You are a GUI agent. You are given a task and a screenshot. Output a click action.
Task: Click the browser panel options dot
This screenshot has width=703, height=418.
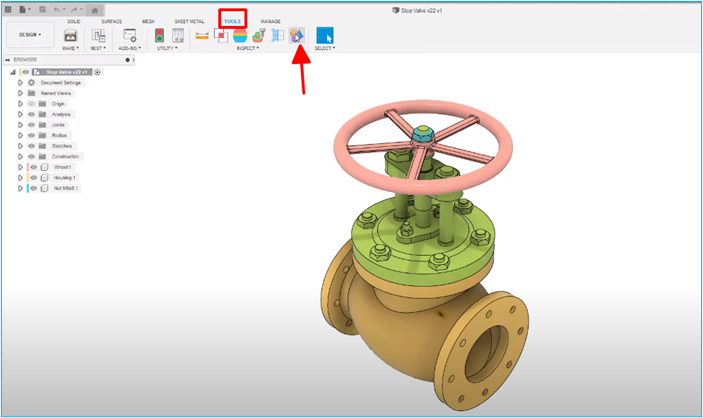[x=128, y=60]
